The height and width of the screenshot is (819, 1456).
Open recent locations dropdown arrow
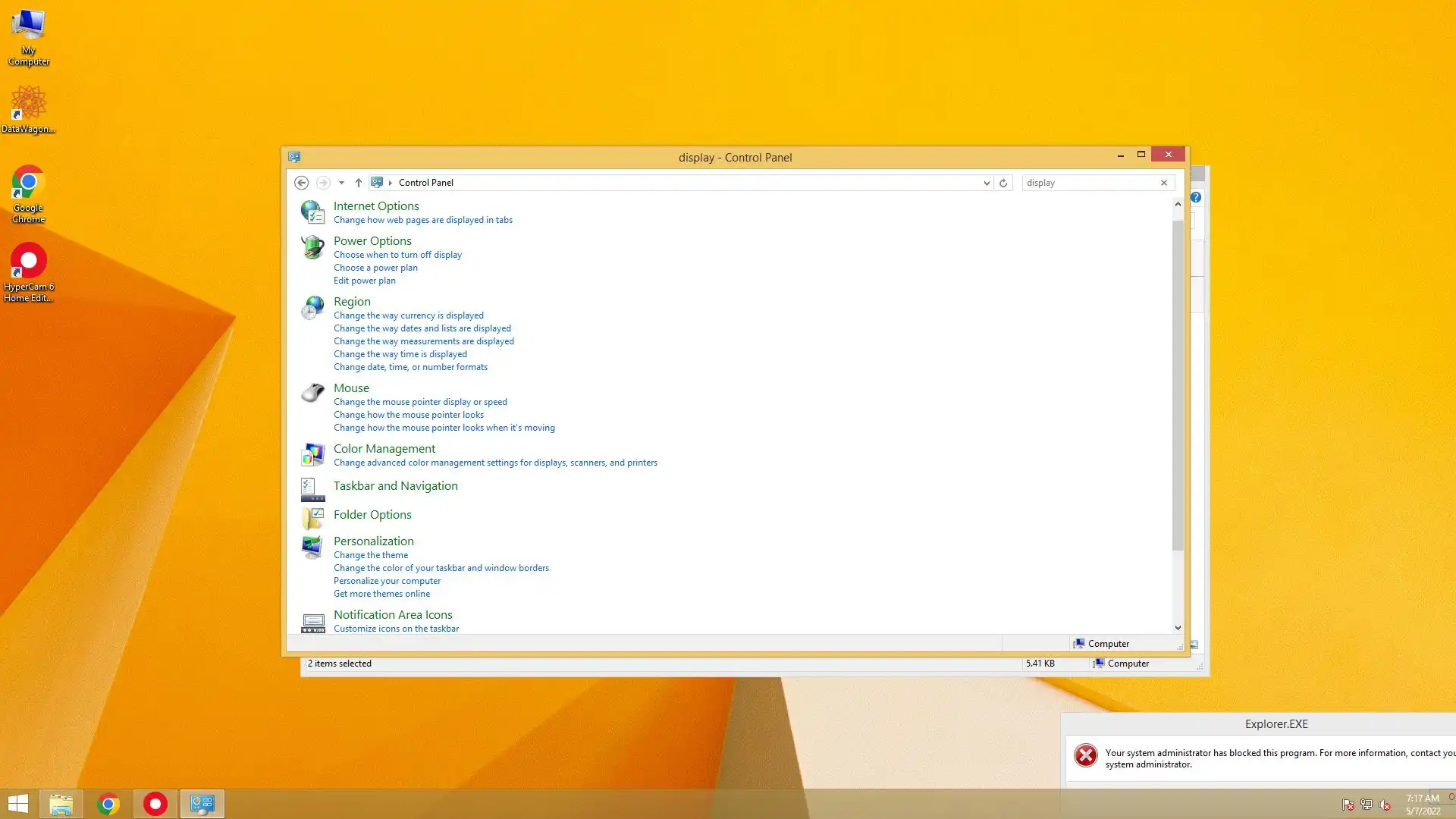(x=341, y=183)
